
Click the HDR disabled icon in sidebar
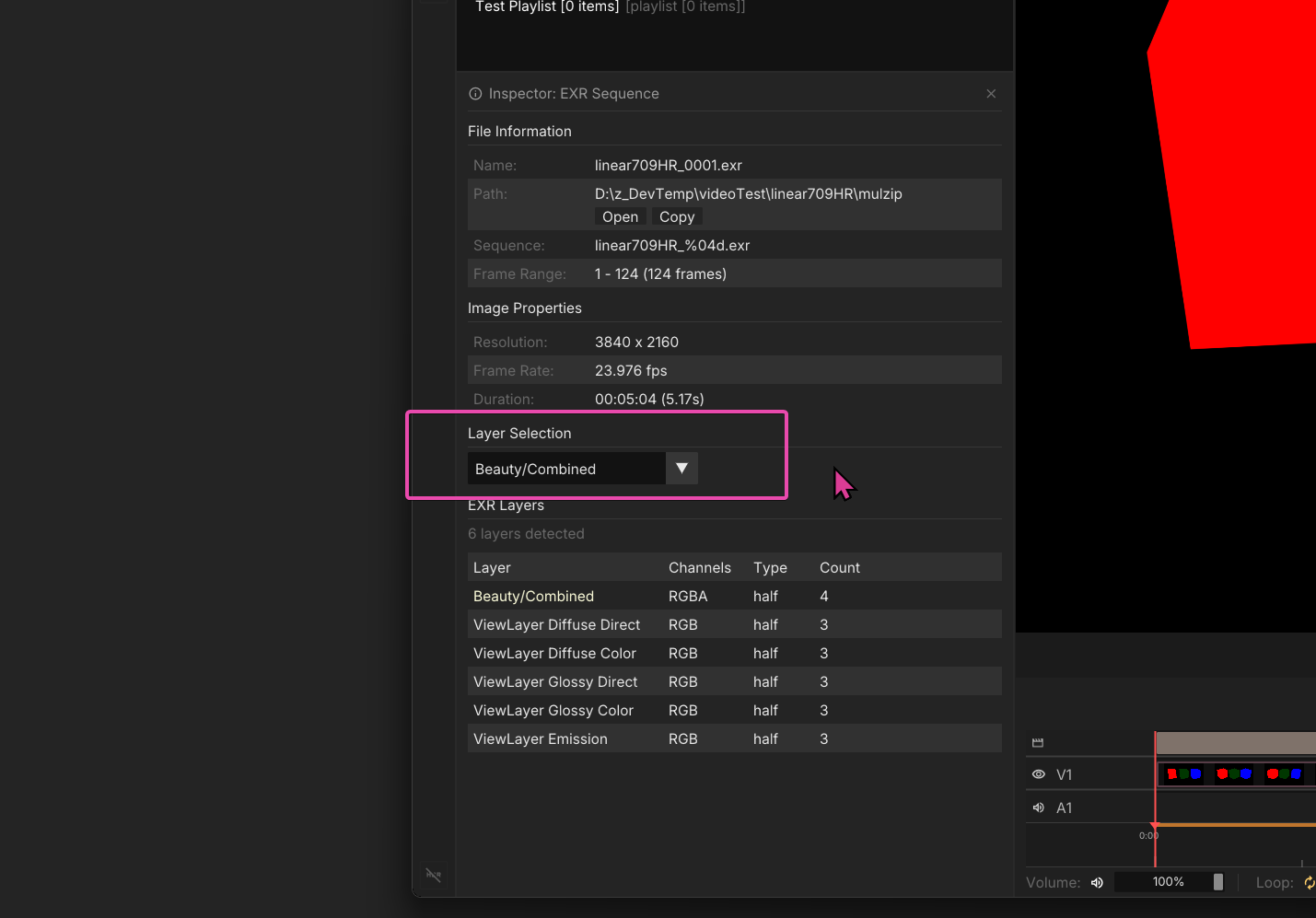433,874
